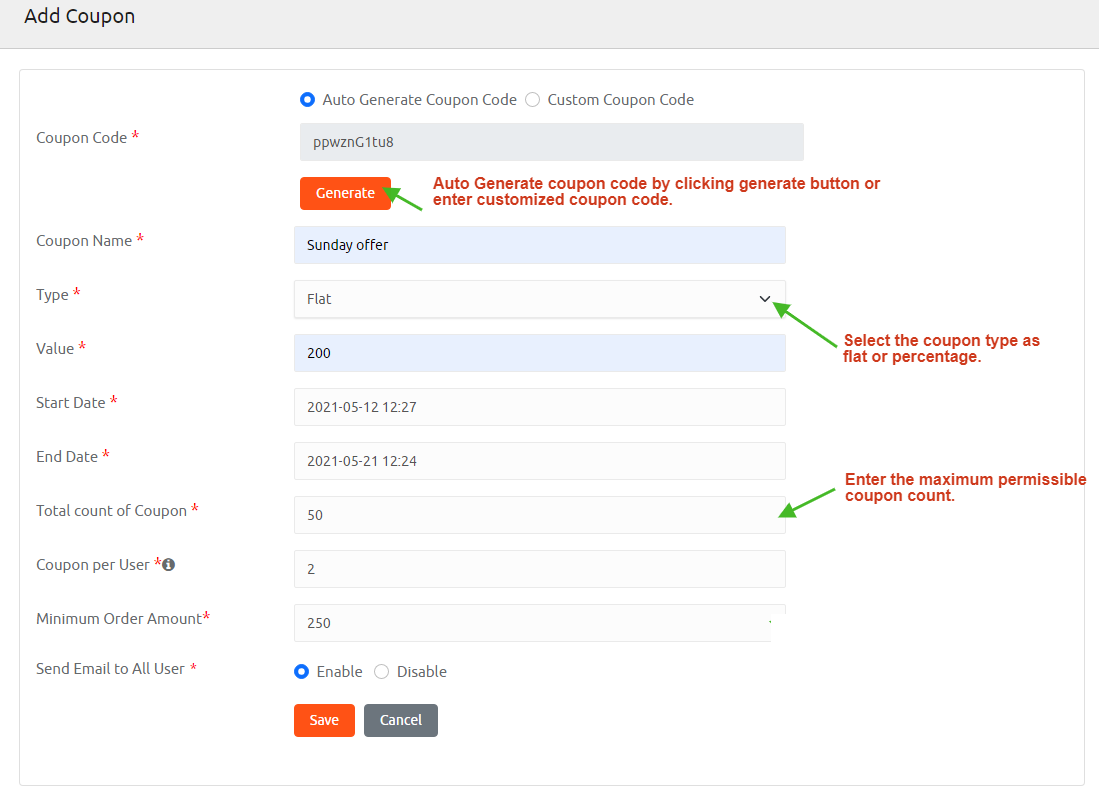Click the Send Email to All User label
Image resolution: width=1099 pixels, height=790 pixels.
110,669
